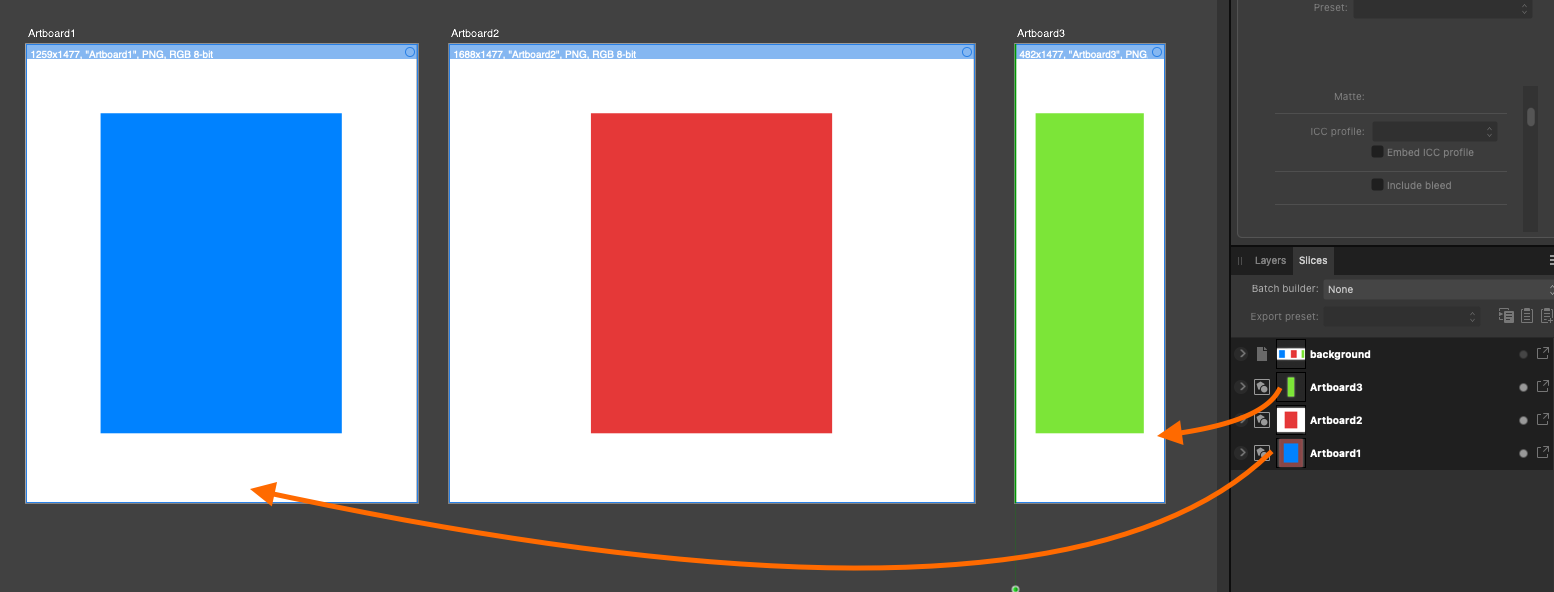Enable the Include bleed checkbox
The image size is (1554, 592).
point(1377,185)
